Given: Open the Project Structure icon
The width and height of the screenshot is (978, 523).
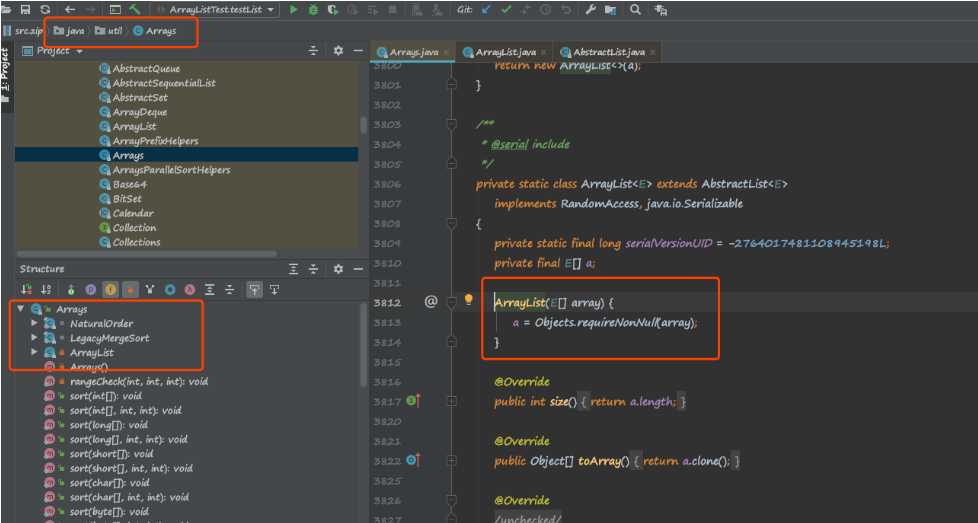Looking at the screenshot, I should [611, 9].
